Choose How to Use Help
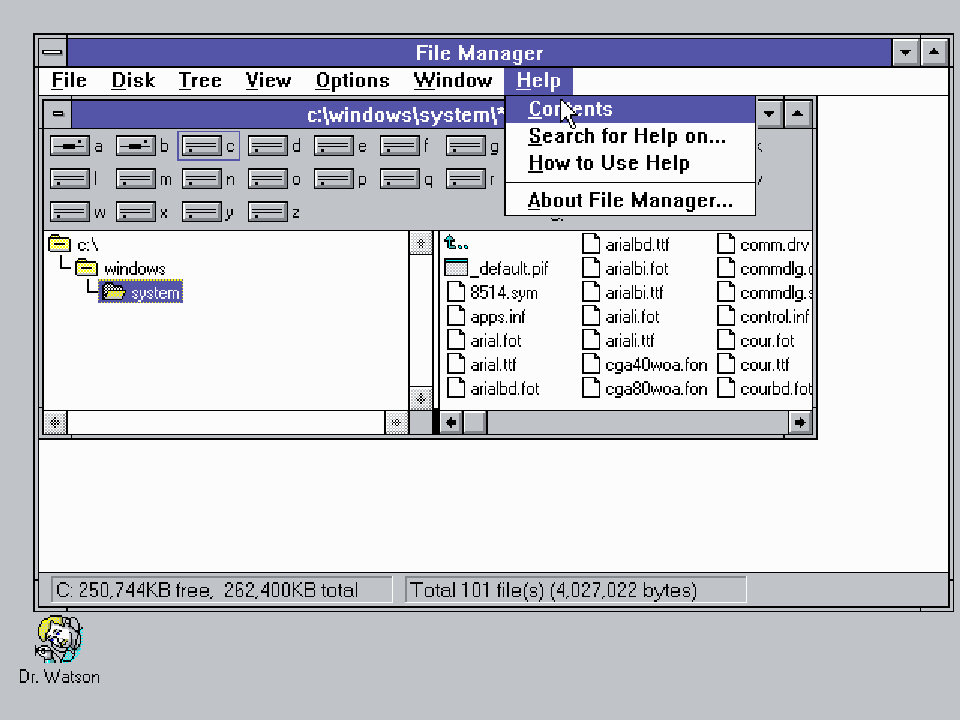Image resolution: width=960 pixels, height=720 pixels. (x=630, y=163)
